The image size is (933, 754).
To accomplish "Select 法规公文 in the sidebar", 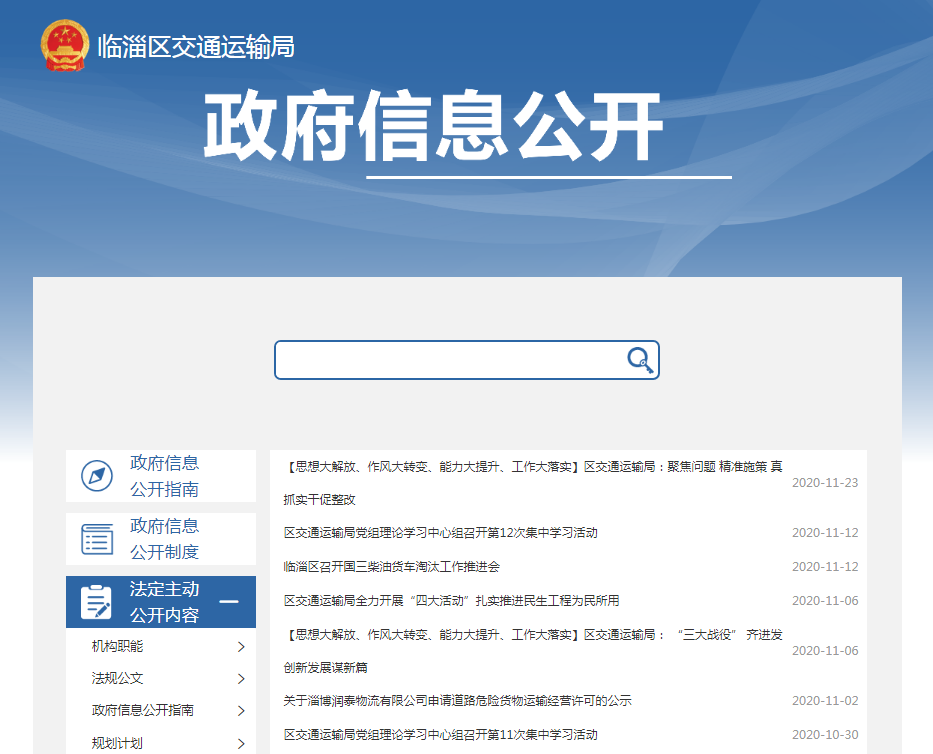I will click(117, 679).
